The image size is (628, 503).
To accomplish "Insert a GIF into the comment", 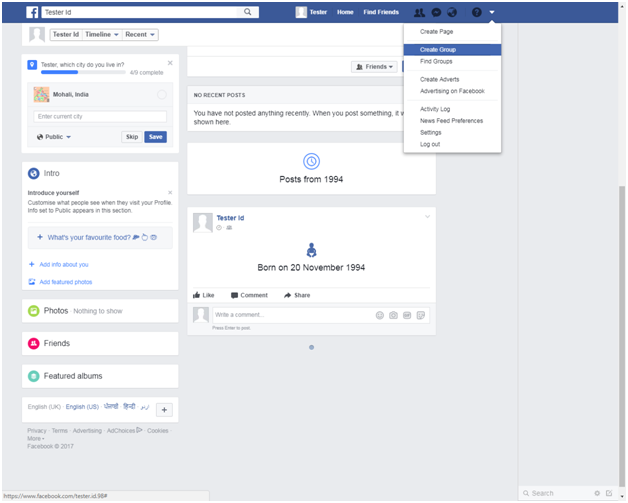I will tap(407, 315).
